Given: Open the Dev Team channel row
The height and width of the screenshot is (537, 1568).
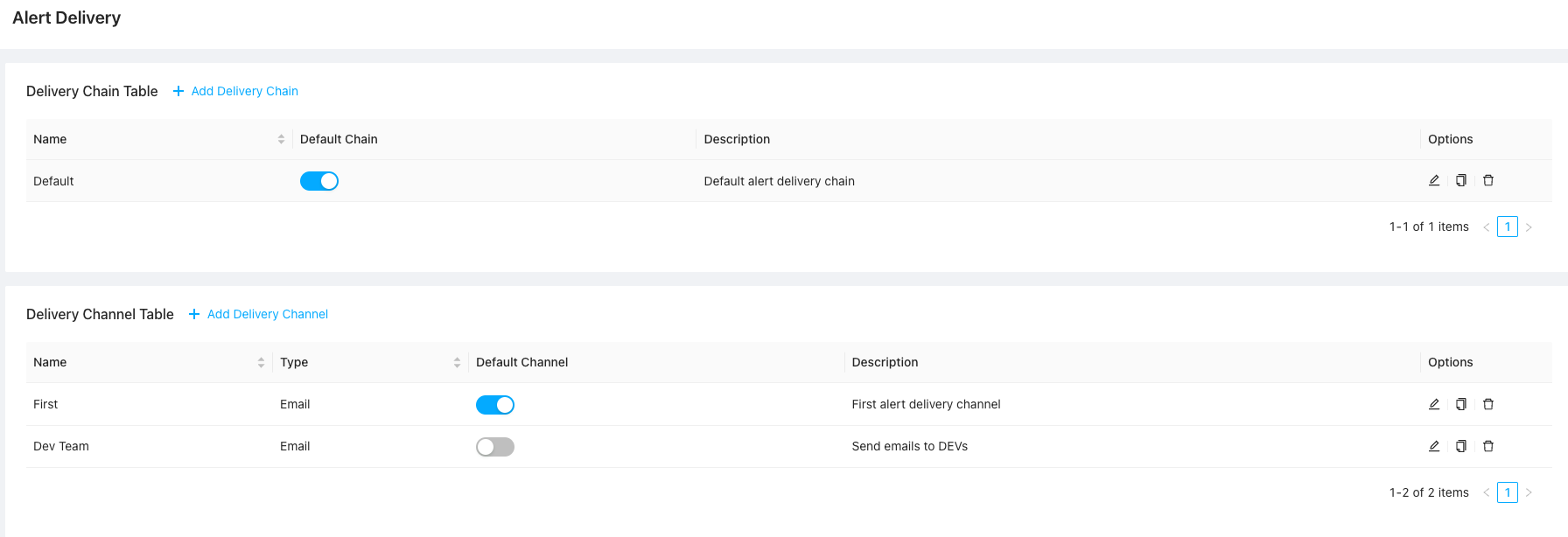Looking at the screenshot, I should 61,446.
